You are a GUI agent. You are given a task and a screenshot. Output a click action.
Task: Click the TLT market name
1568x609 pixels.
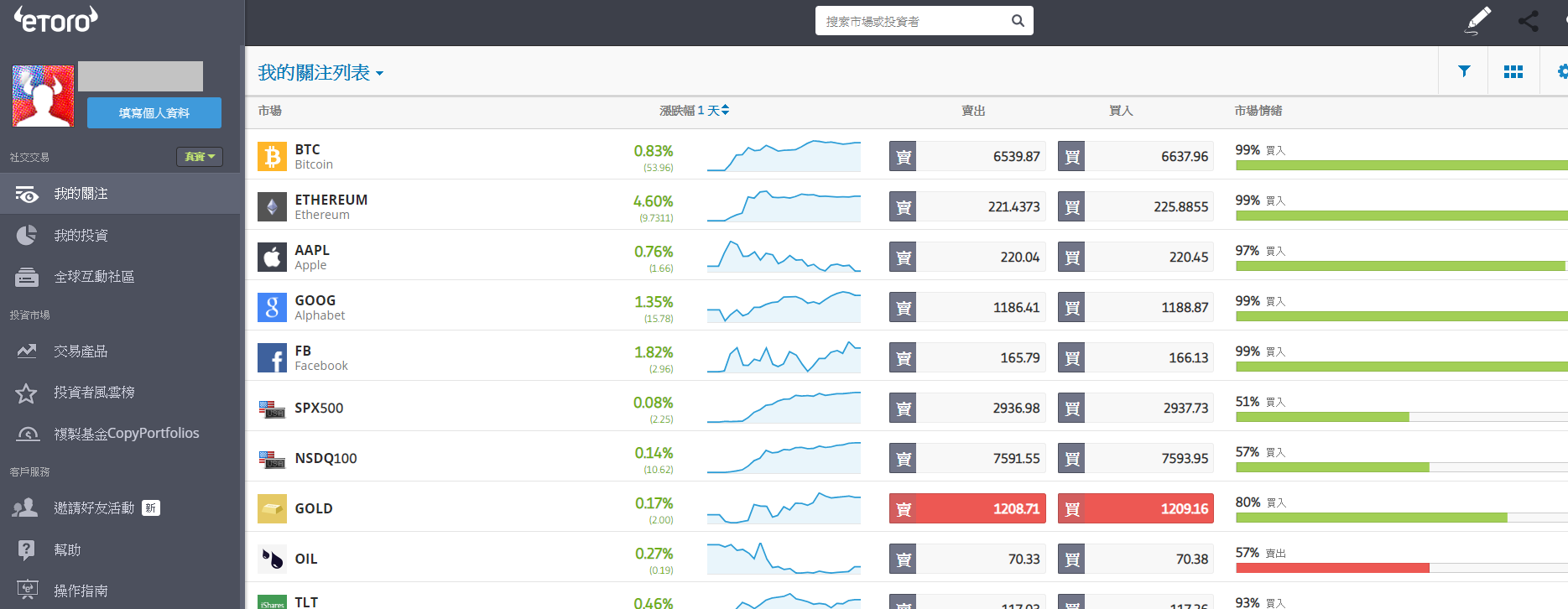point(306,602)
